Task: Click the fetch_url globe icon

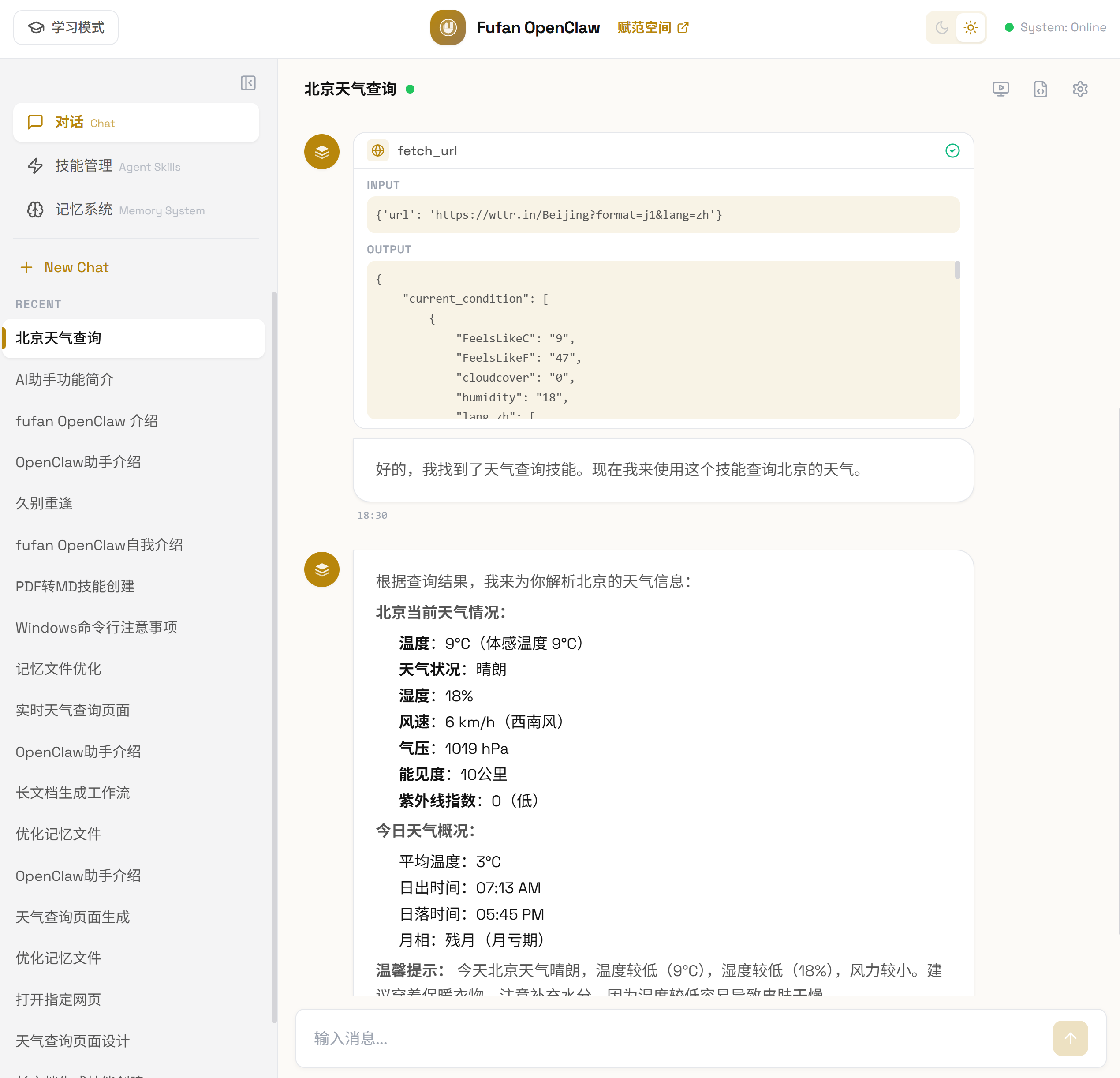Action: click(378, 151)
